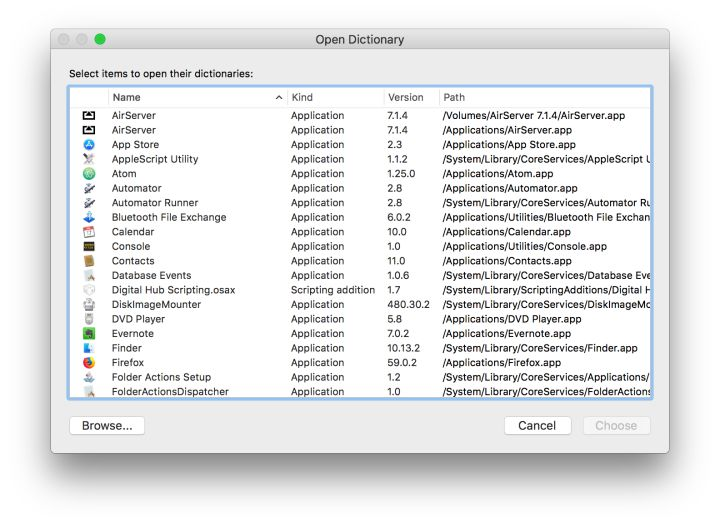Screen dimensions: 720x526
Task: Click path '/Applications/DVD Player.app'
Action: [512, 319]
